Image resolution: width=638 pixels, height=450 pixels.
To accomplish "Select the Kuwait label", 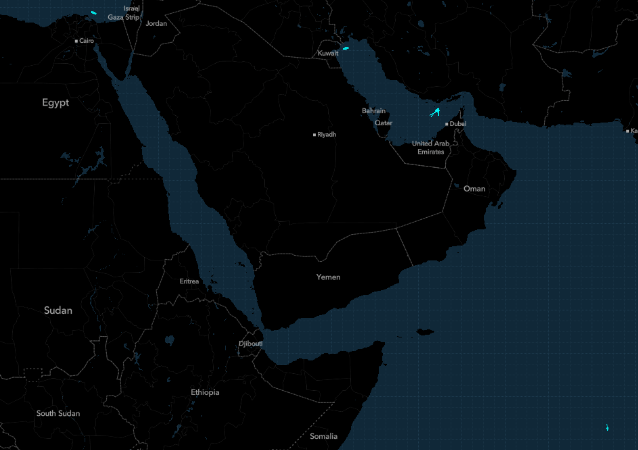I will (328, 53).
